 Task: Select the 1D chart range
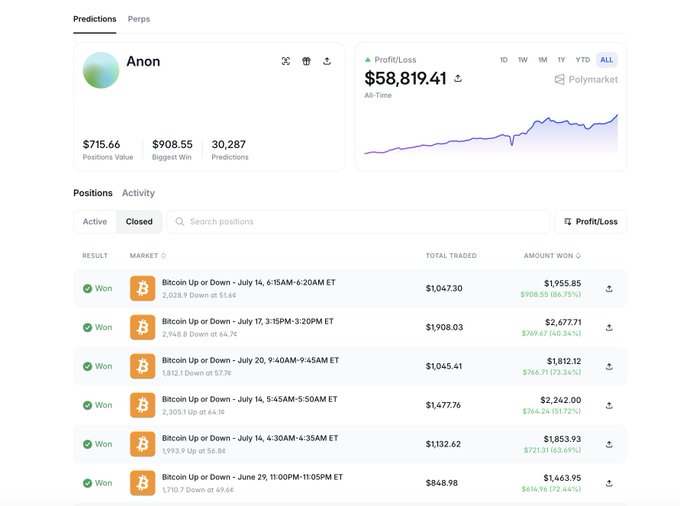point(503,60)
